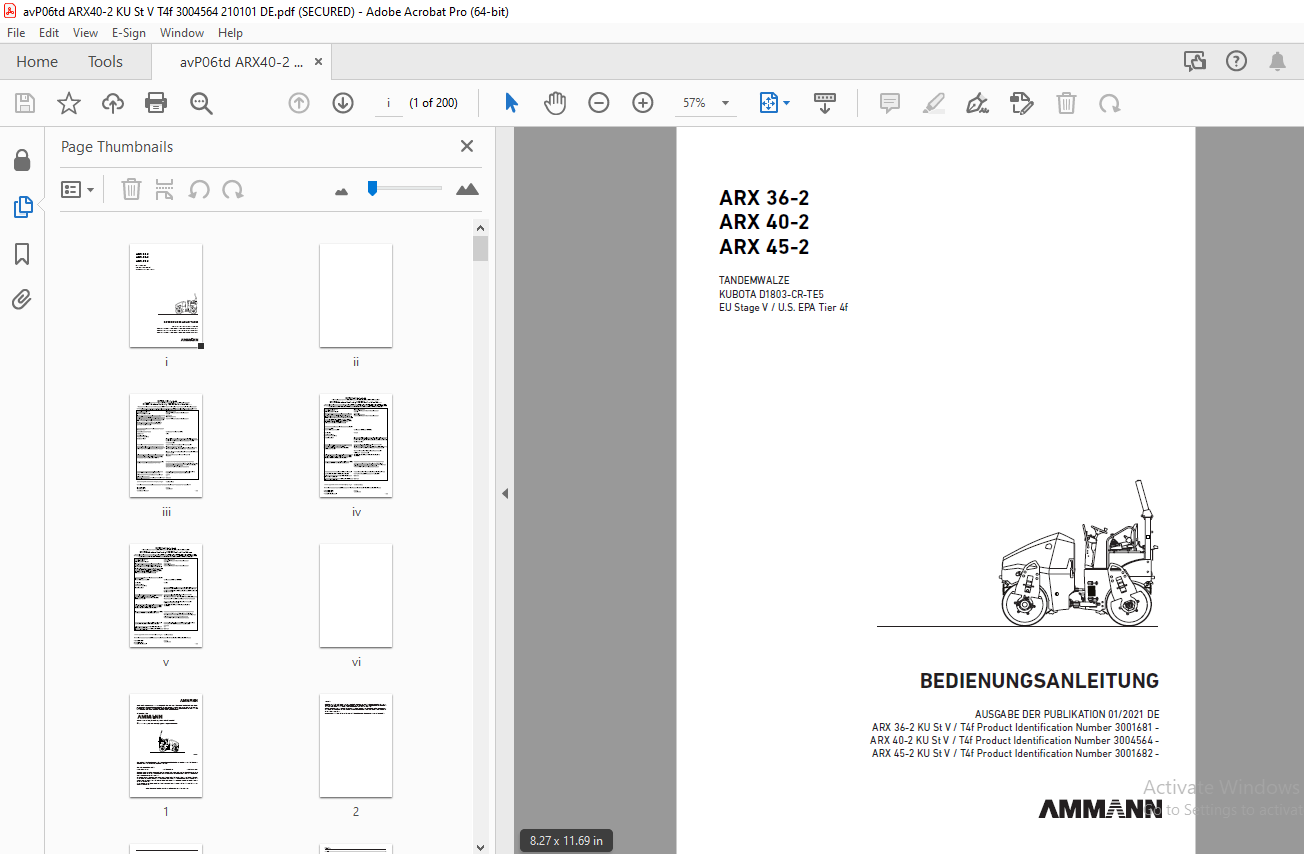
Task: Delete pages icon in thumbnails panel
Action: [x=131, y=189]
